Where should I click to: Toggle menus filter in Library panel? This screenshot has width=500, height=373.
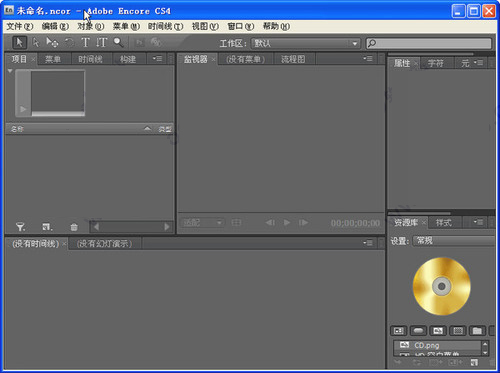(398, 331)
